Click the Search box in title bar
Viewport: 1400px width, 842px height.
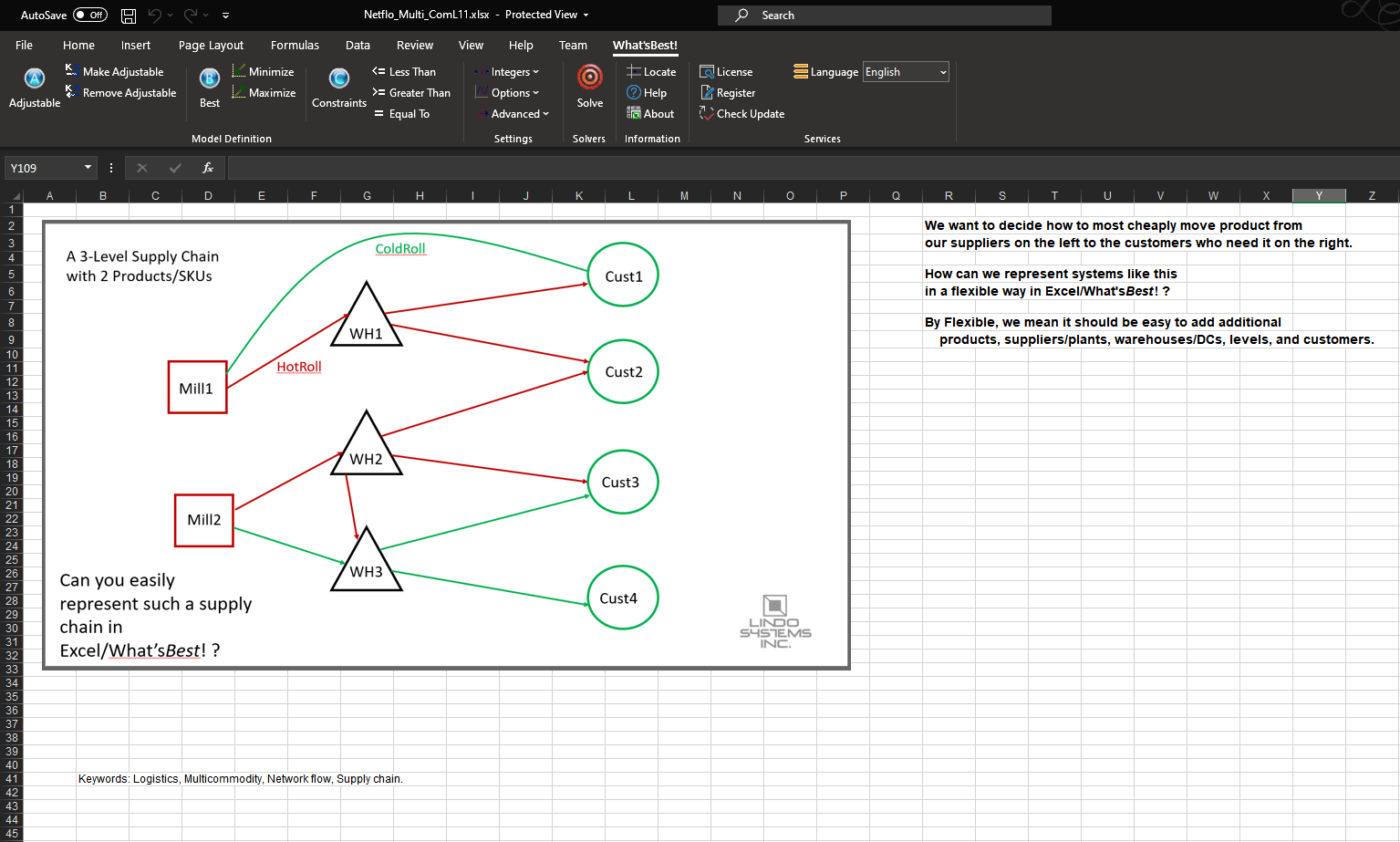885,16
